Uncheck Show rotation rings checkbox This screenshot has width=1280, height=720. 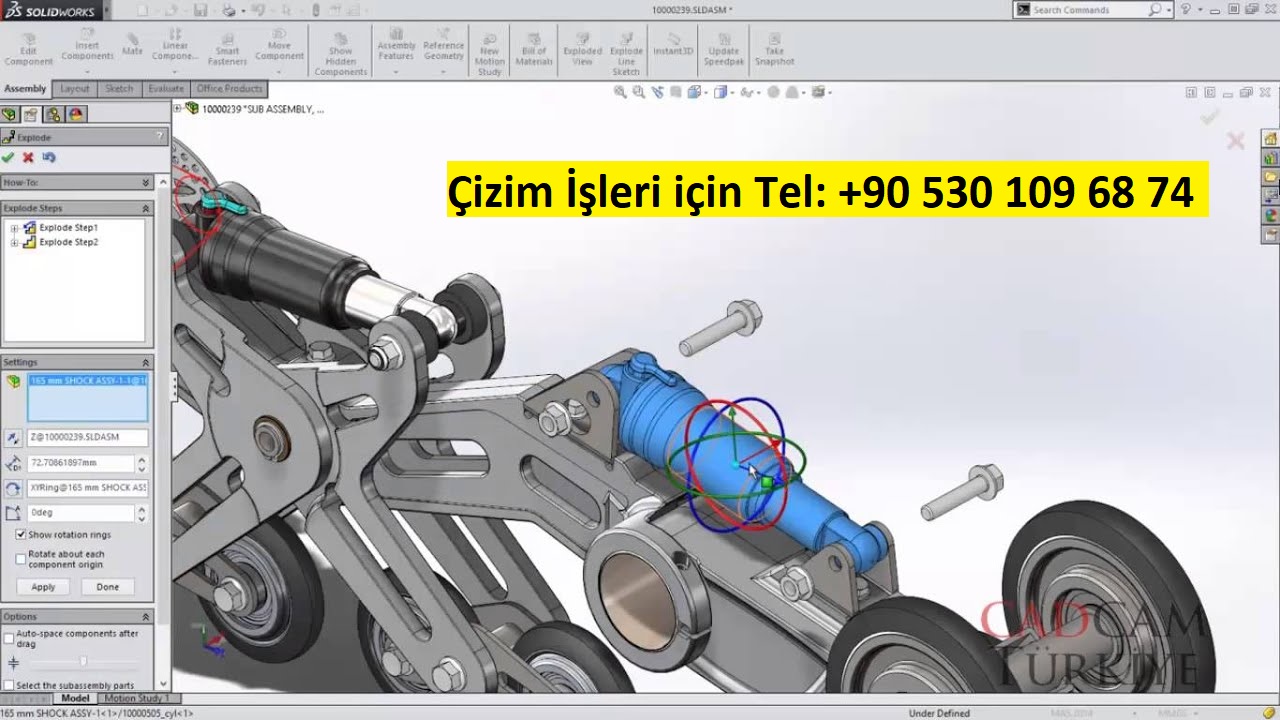click(21, 535)
